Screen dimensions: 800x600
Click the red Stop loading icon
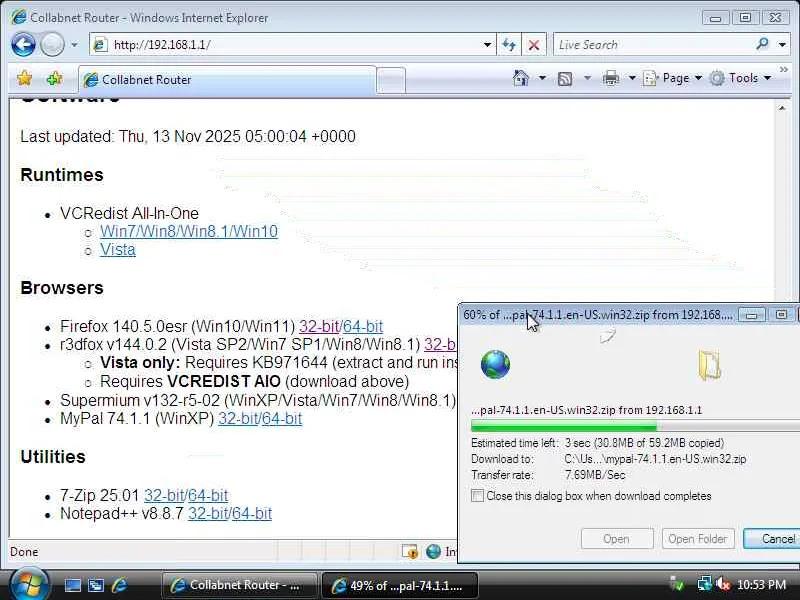[534, 45]
